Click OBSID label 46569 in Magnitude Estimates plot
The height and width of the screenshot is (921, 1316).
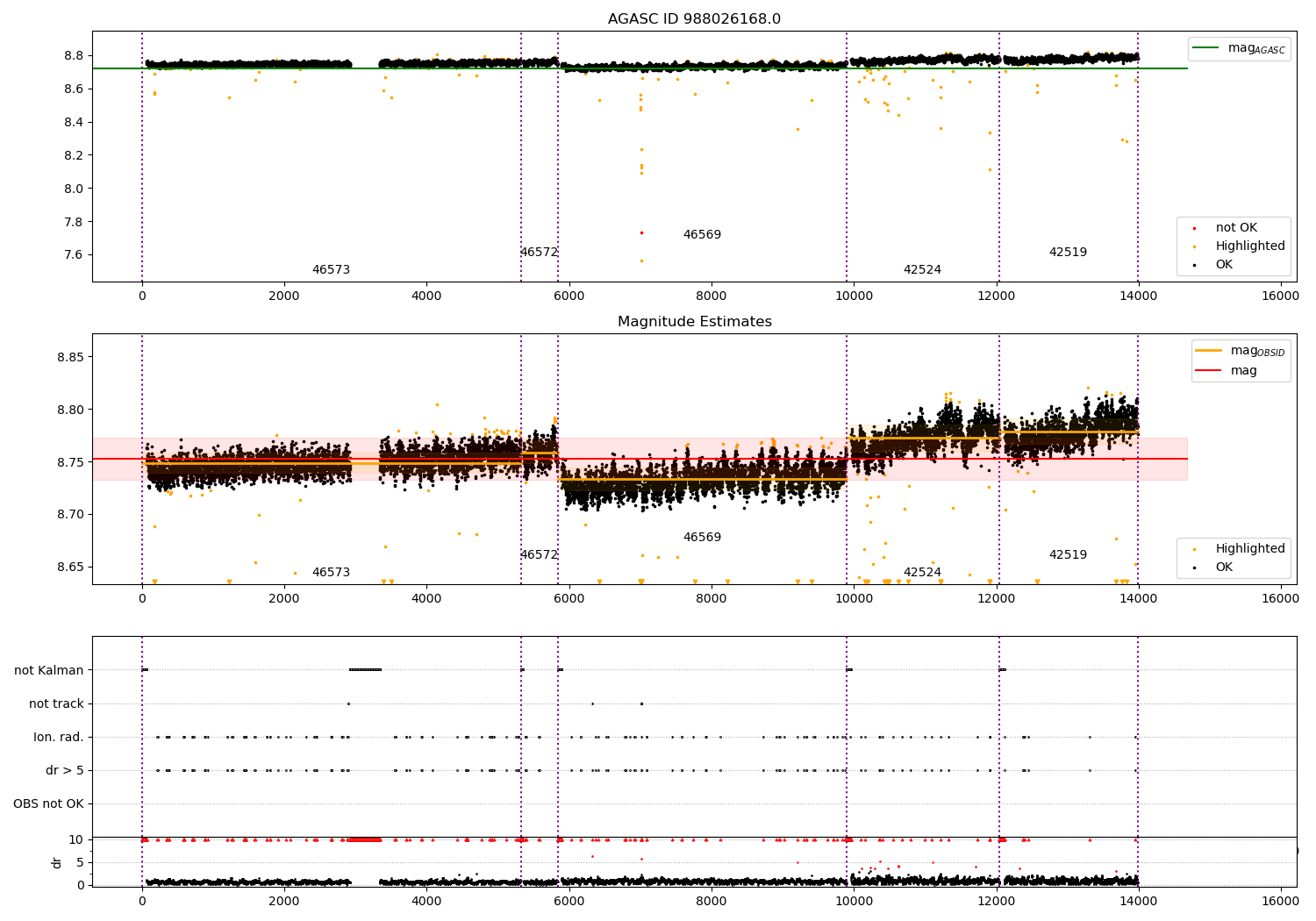[x=702, y=538]
